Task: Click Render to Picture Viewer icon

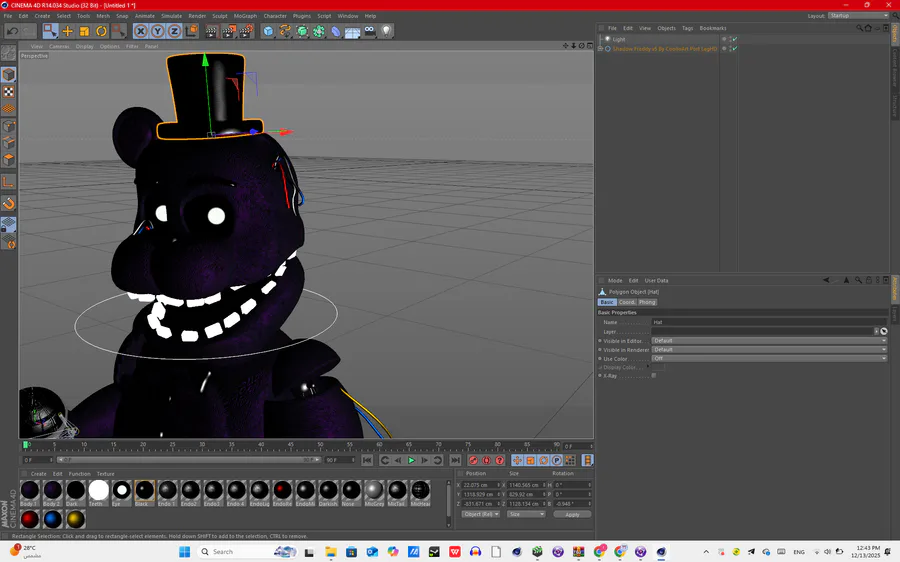Action: tap(228, 31)
